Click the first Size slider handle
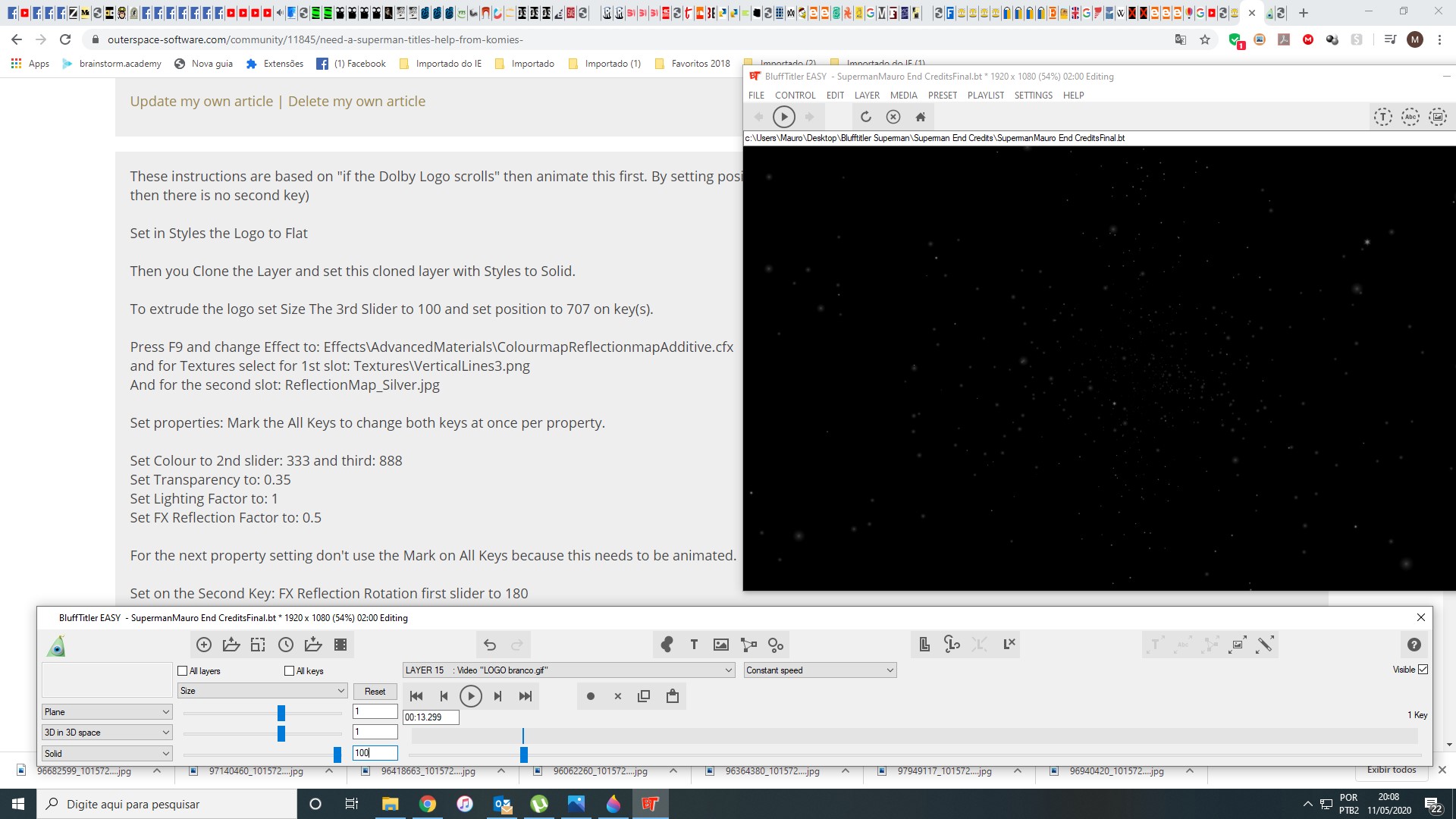This screenshot has height=819, width=1456. (281, 713)
